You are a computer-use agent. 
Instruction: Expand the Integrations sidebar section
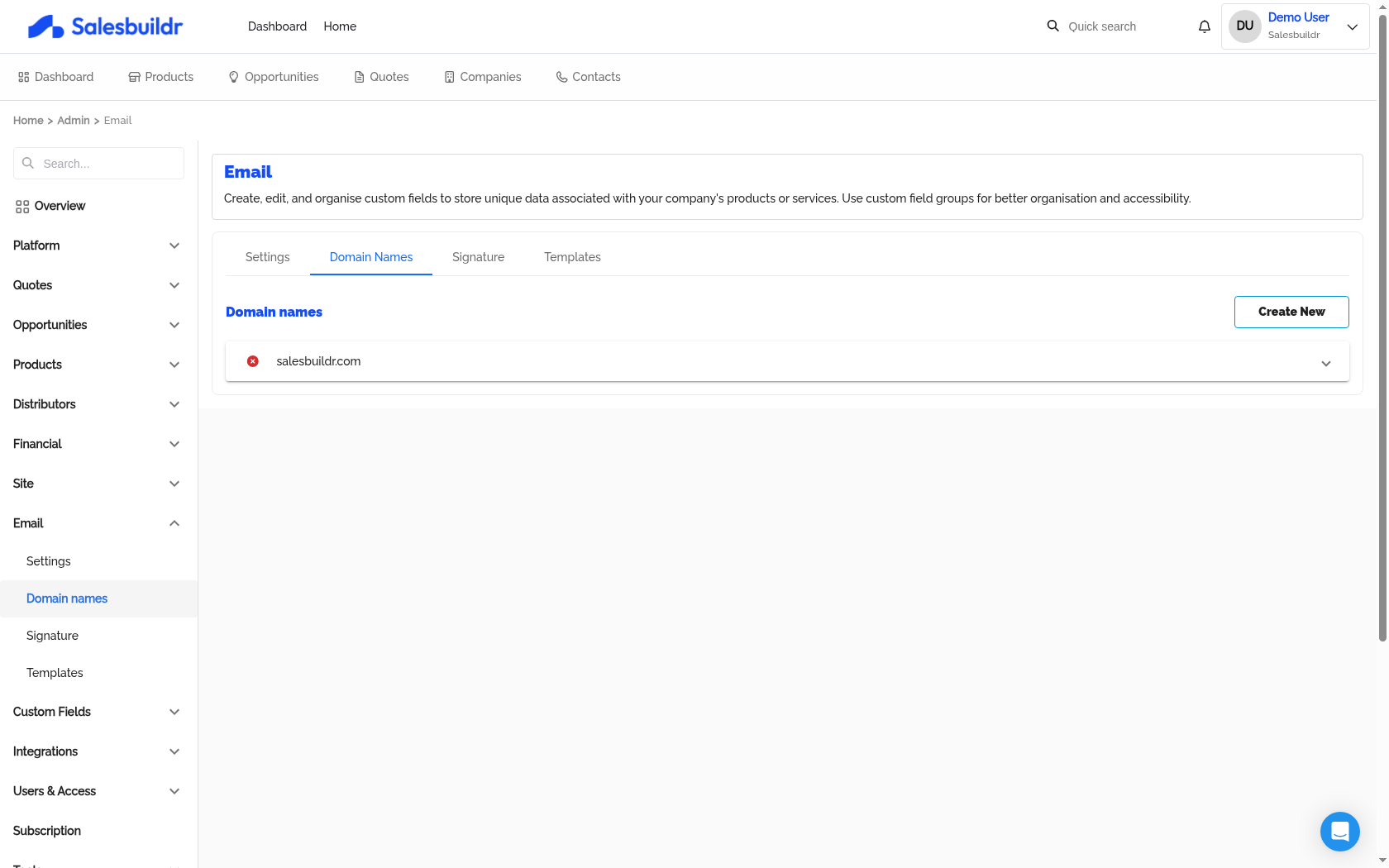pyautogui.click(x=98, y=751)
